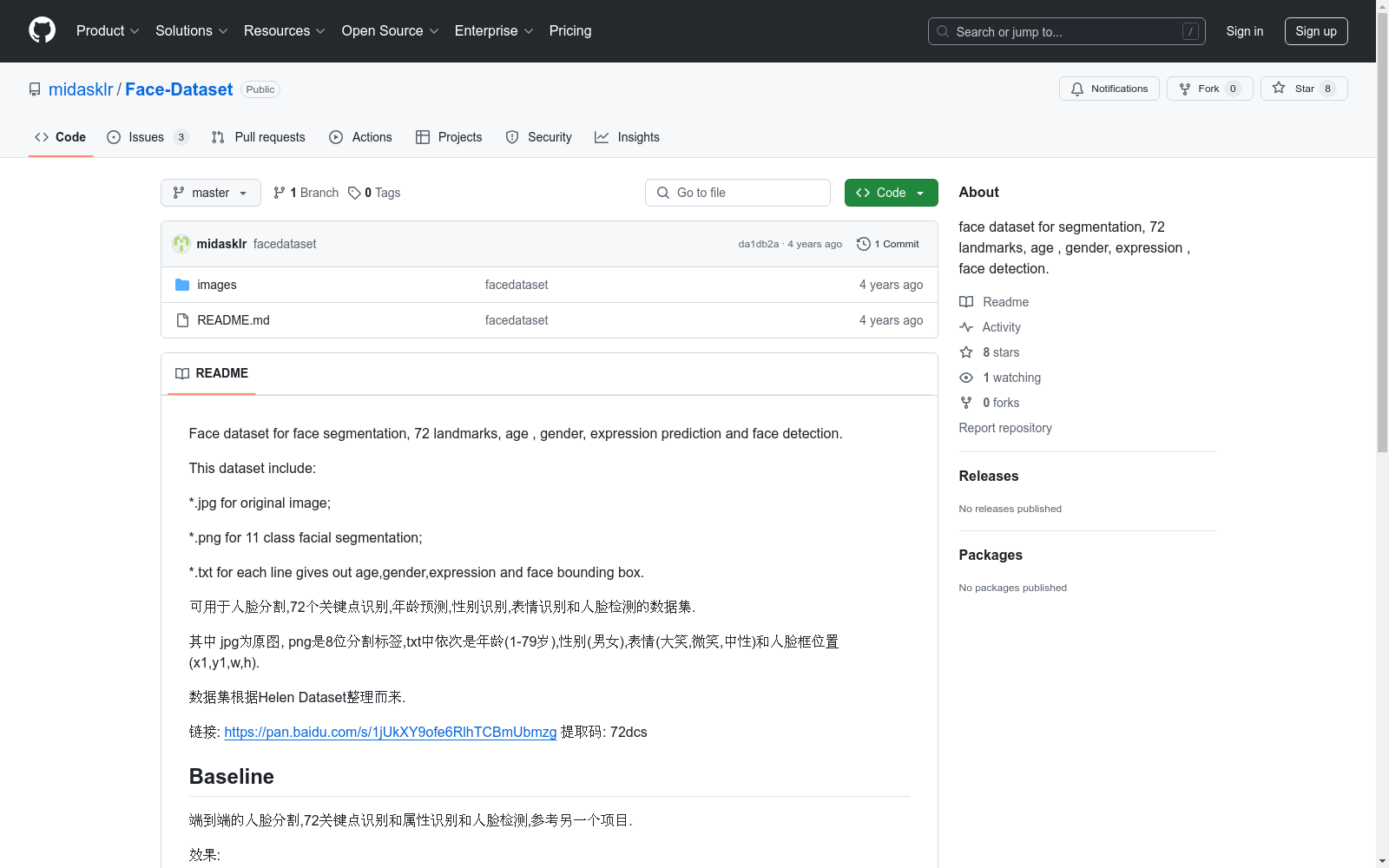Viewport: 1389px width, 868px height.
Task: Click the repository book icon beside midasklr
Action: tap(35, 89)
